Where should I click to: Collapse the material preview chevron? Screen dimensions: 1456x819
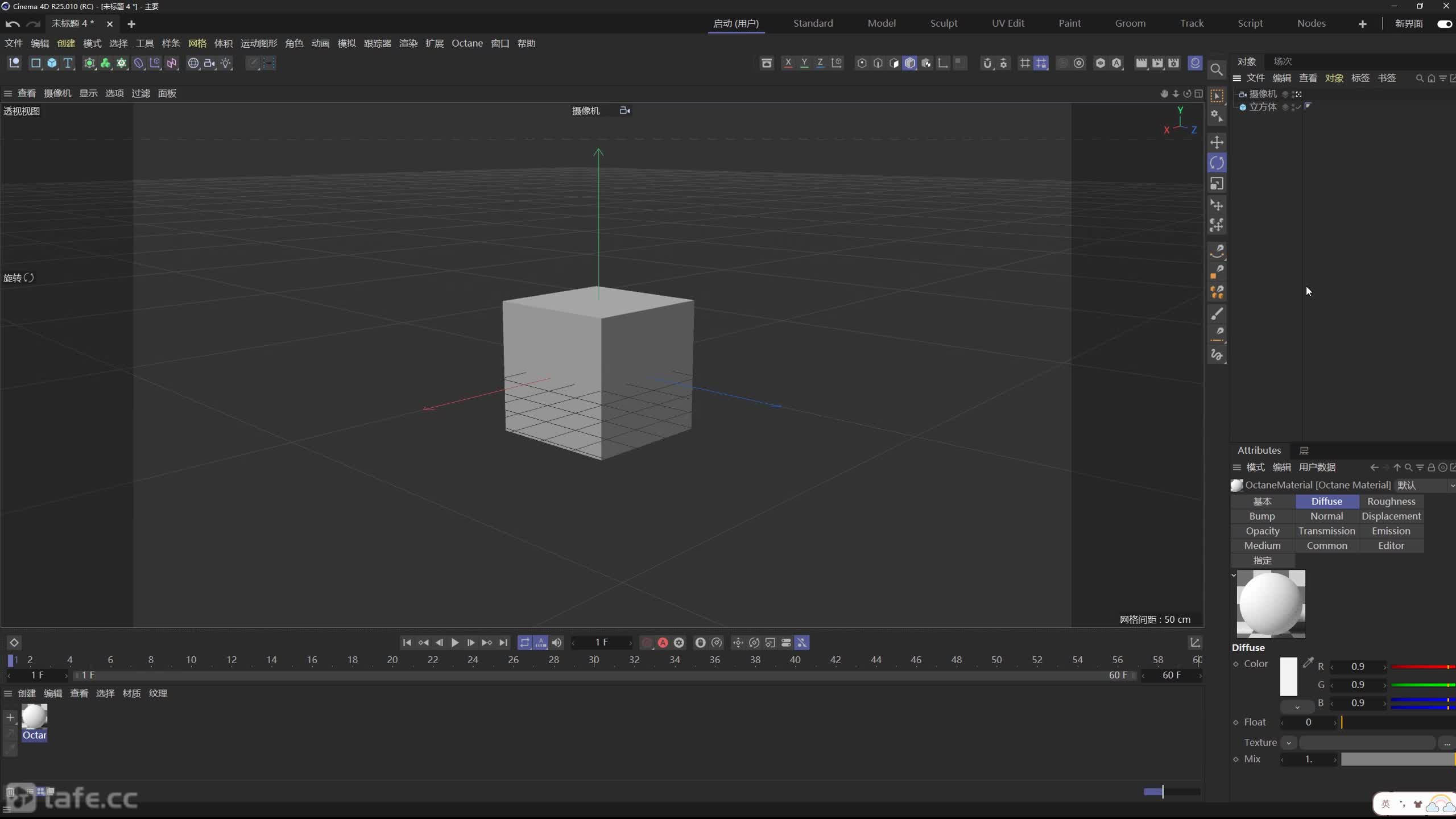coord(1234,575)
